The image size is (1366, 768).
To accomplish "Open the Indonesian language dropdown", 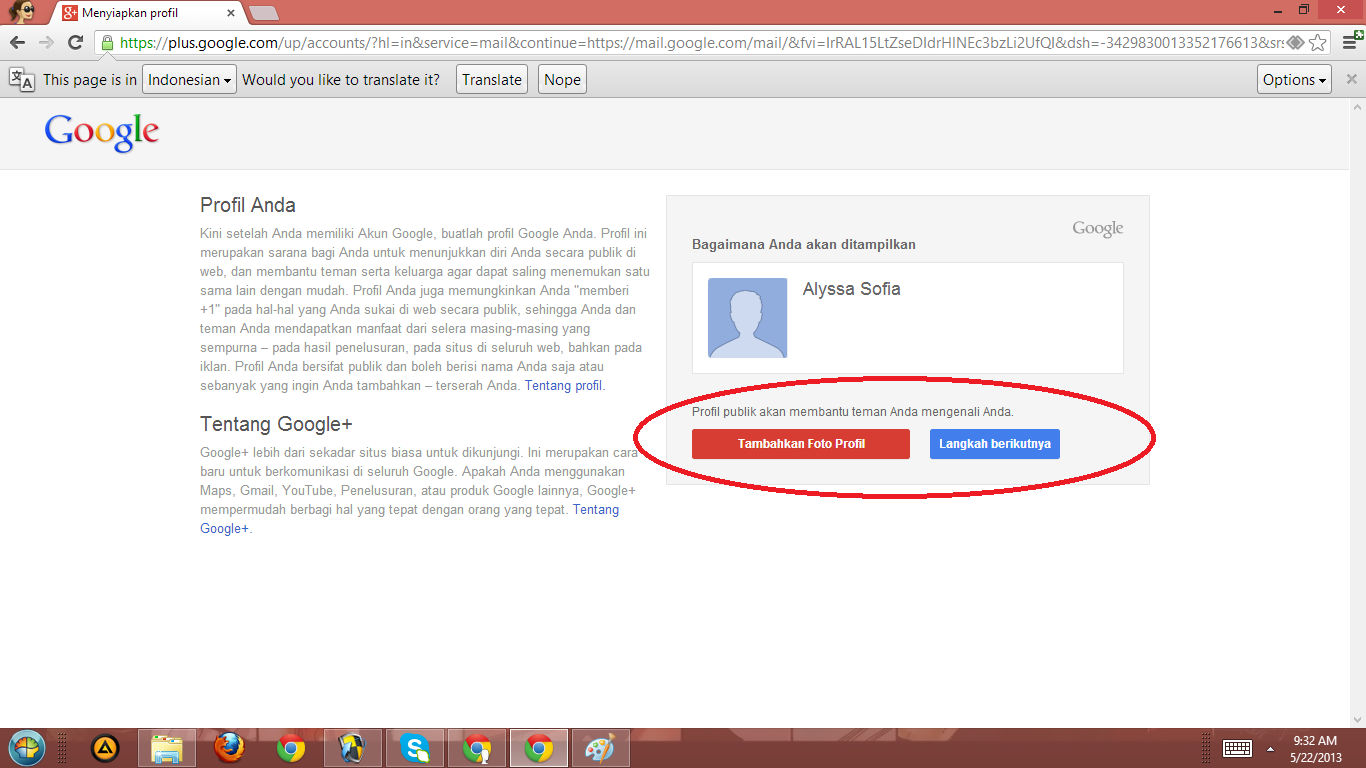I will click(x=190, y=80).
